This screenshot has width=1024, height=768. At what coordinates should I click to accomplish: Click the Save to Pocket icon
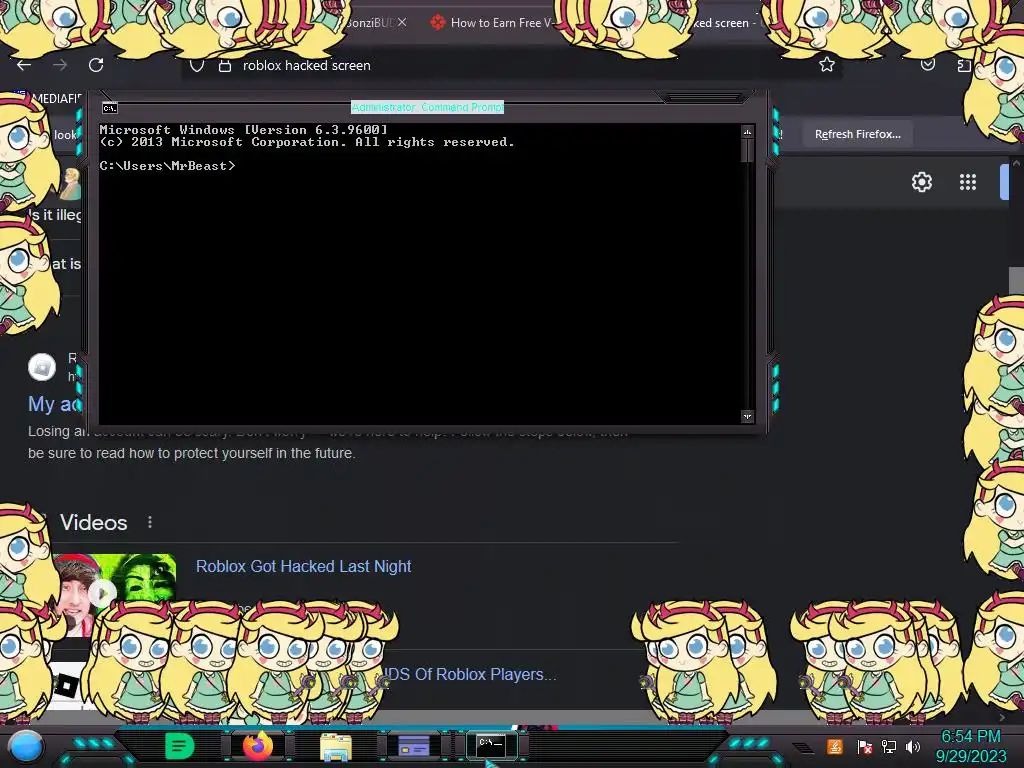point(927,64)
